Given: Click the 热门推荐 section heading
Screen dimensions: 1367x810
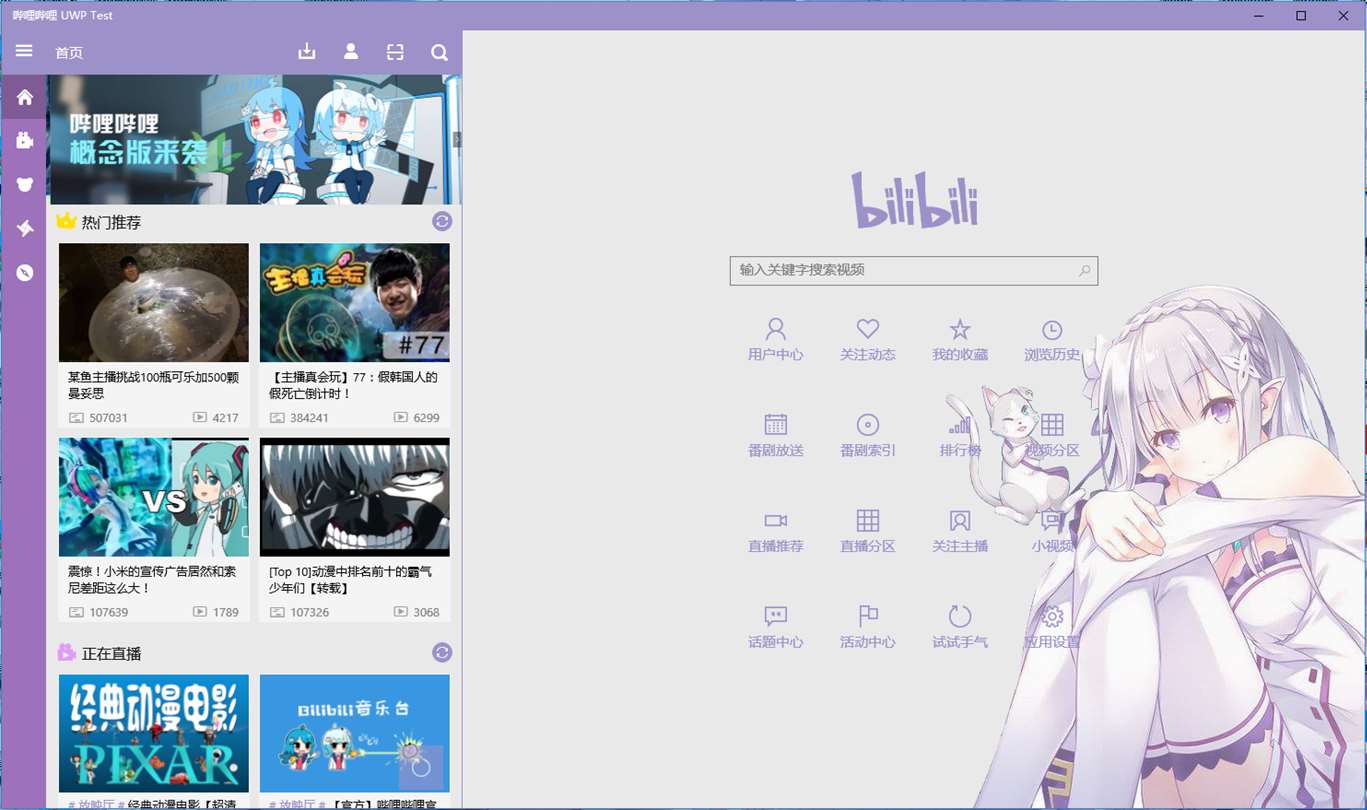Looking at the screenshot, I should coord(111,222).
